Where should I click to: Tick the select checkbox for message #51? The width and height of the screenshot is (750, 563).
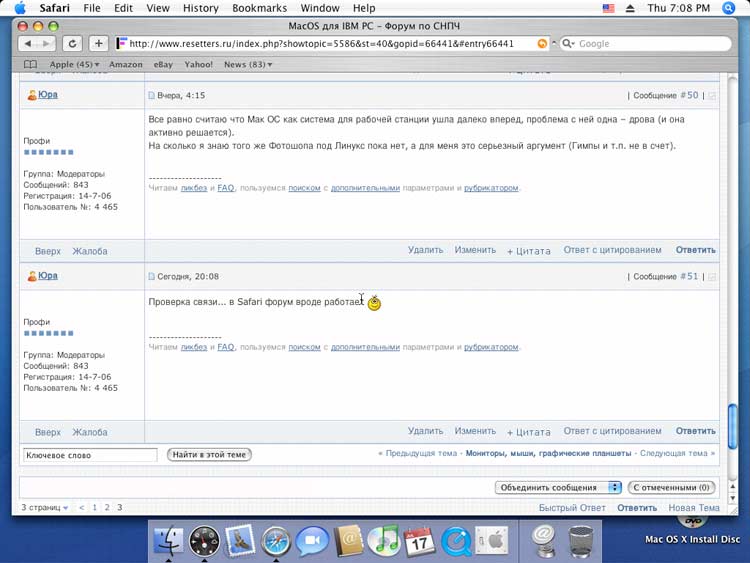[712, 276]
